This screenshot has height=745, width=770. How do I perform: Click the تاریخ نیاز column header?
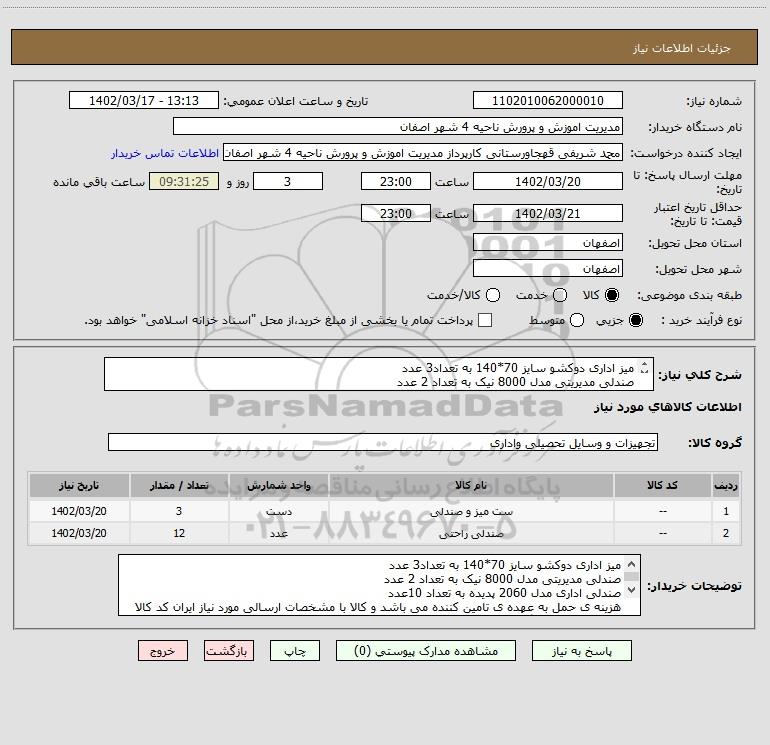79,486
